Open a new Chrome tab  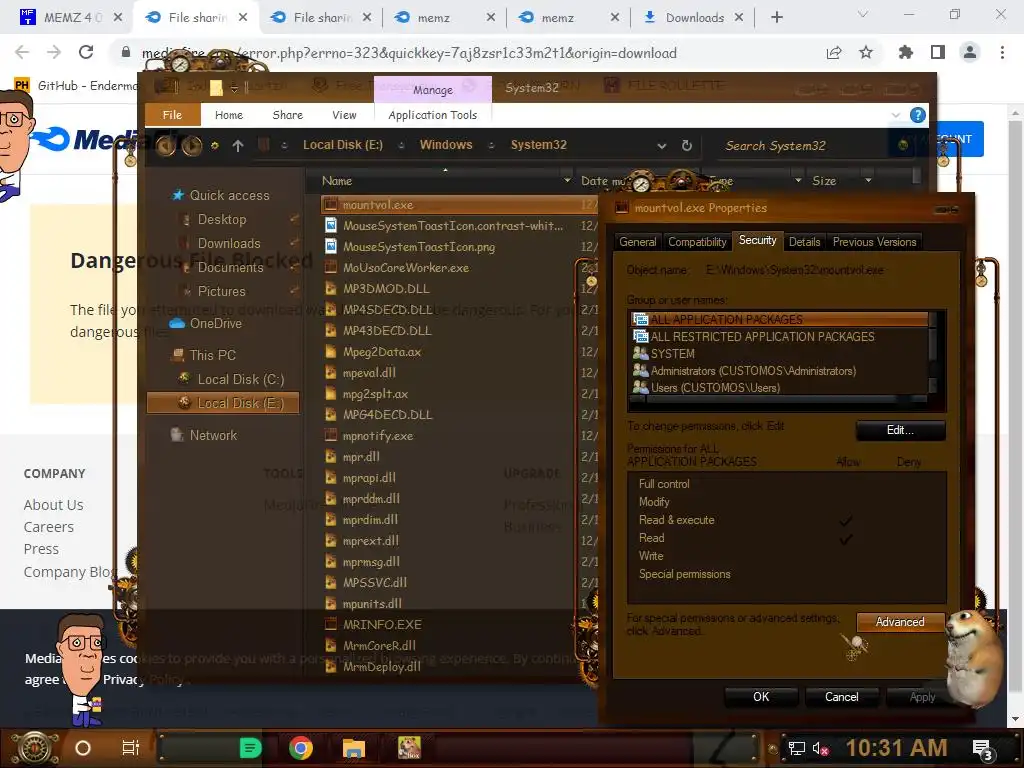tap(776, 18)
